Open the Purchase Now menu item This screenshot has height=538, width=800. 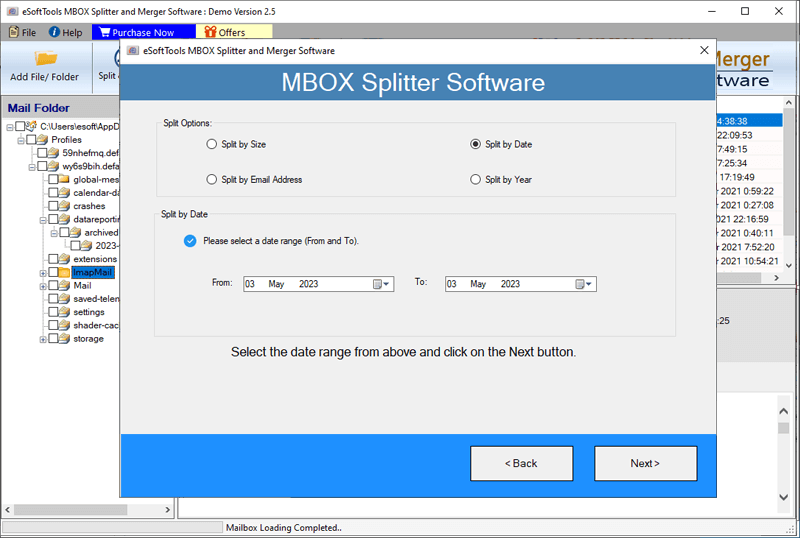tap(143, 32)
